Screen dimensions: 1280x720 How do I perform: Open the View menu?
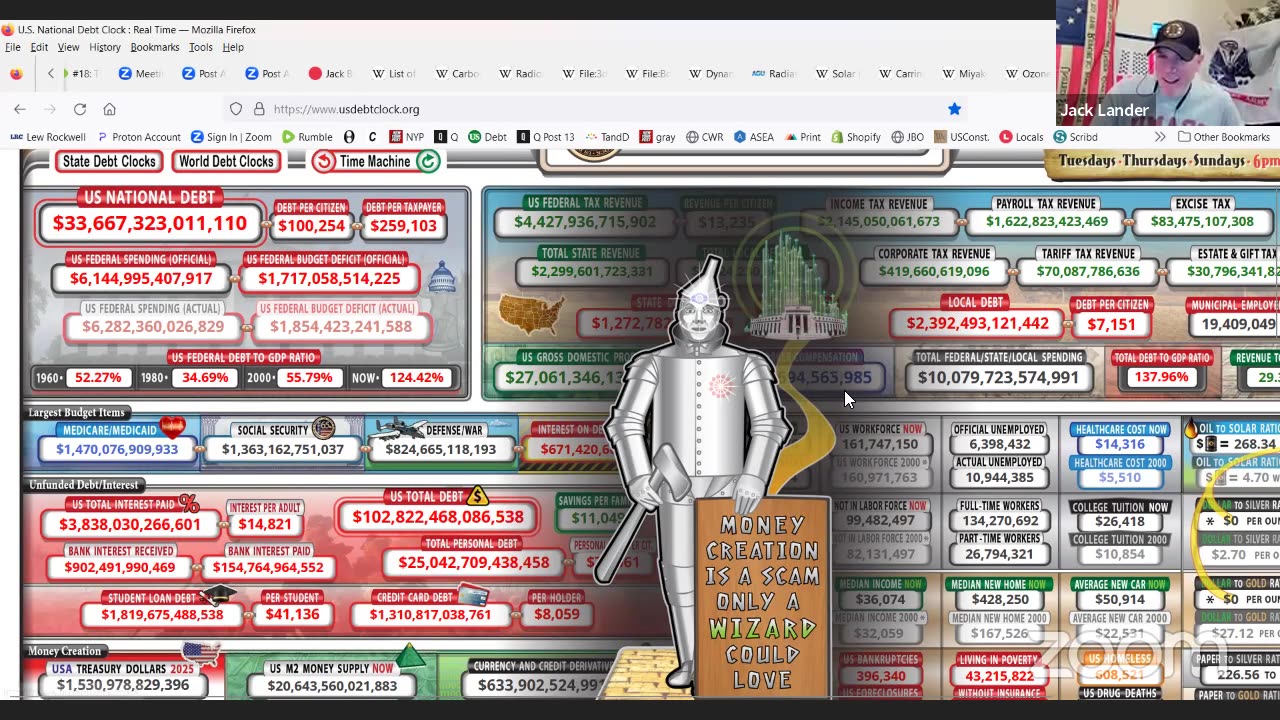[68, 47]
